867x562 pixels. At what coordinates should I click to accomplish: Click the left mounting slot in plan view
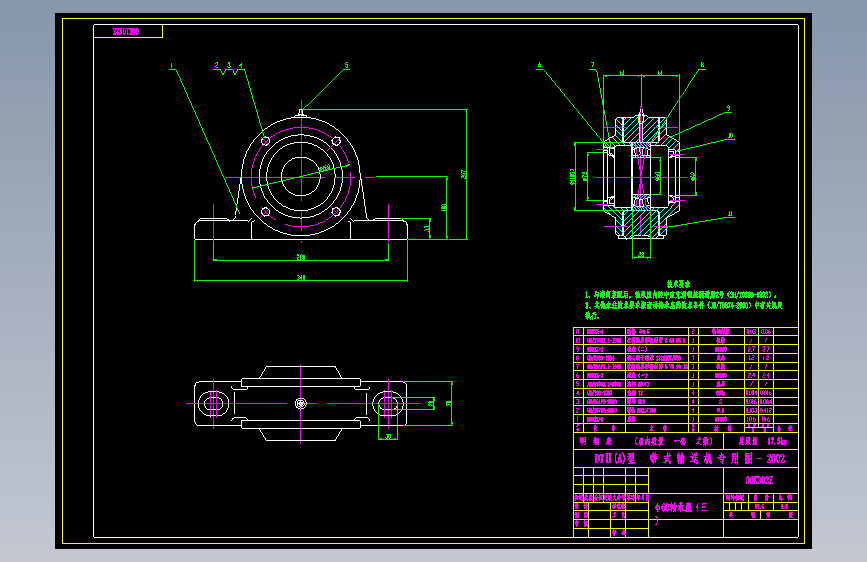[213, 403]
